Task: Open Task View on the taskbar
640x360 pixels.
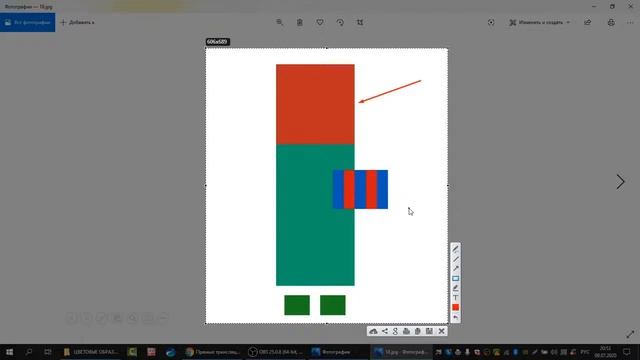Action: click(48, 352)
